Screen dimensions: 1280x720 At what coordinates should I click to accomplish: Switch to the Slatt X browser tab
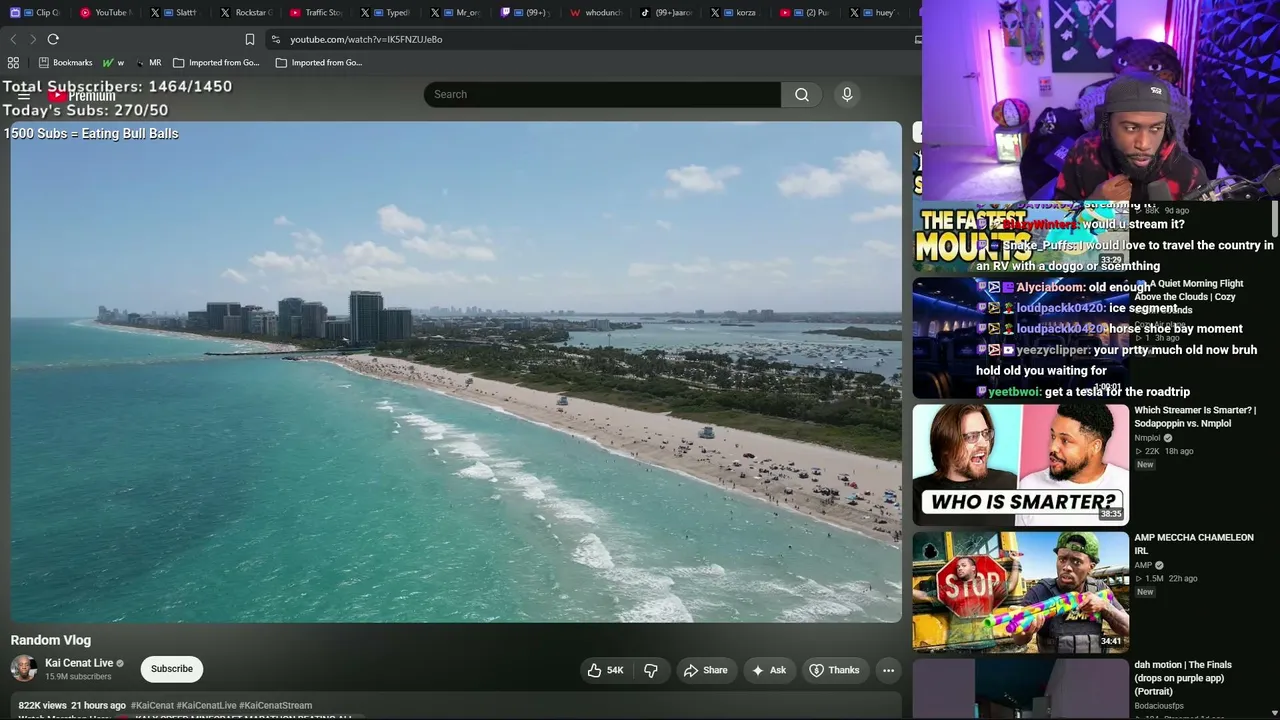click(x=175, y=13)
